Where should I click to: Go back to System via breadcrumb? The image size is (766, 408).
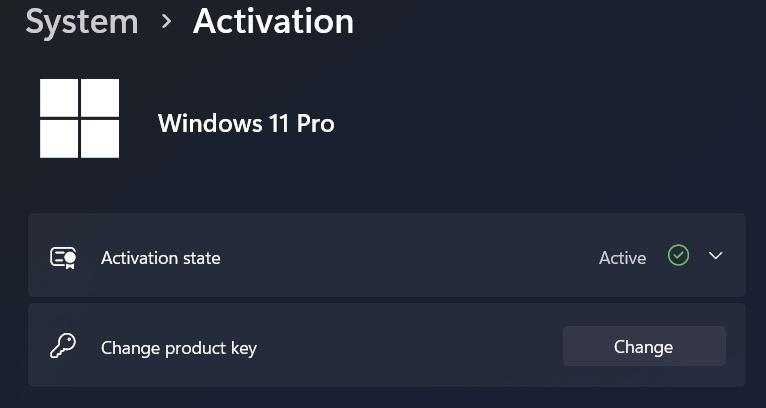tap(82, 21)
